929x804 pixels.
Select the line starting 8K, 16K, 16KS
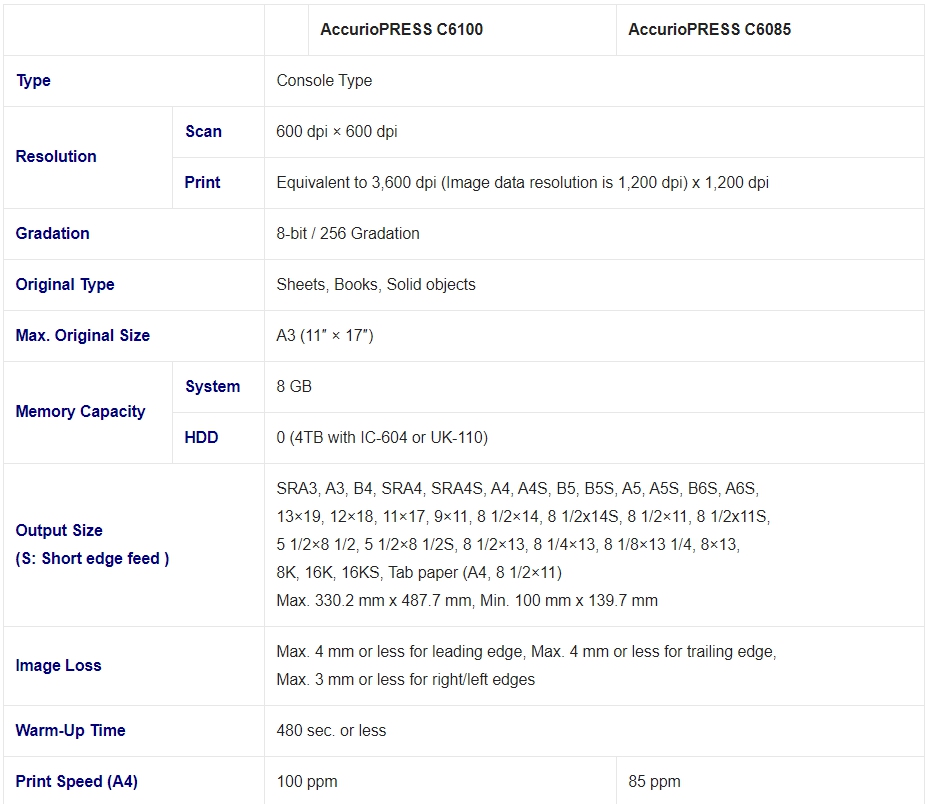point(419,572)
